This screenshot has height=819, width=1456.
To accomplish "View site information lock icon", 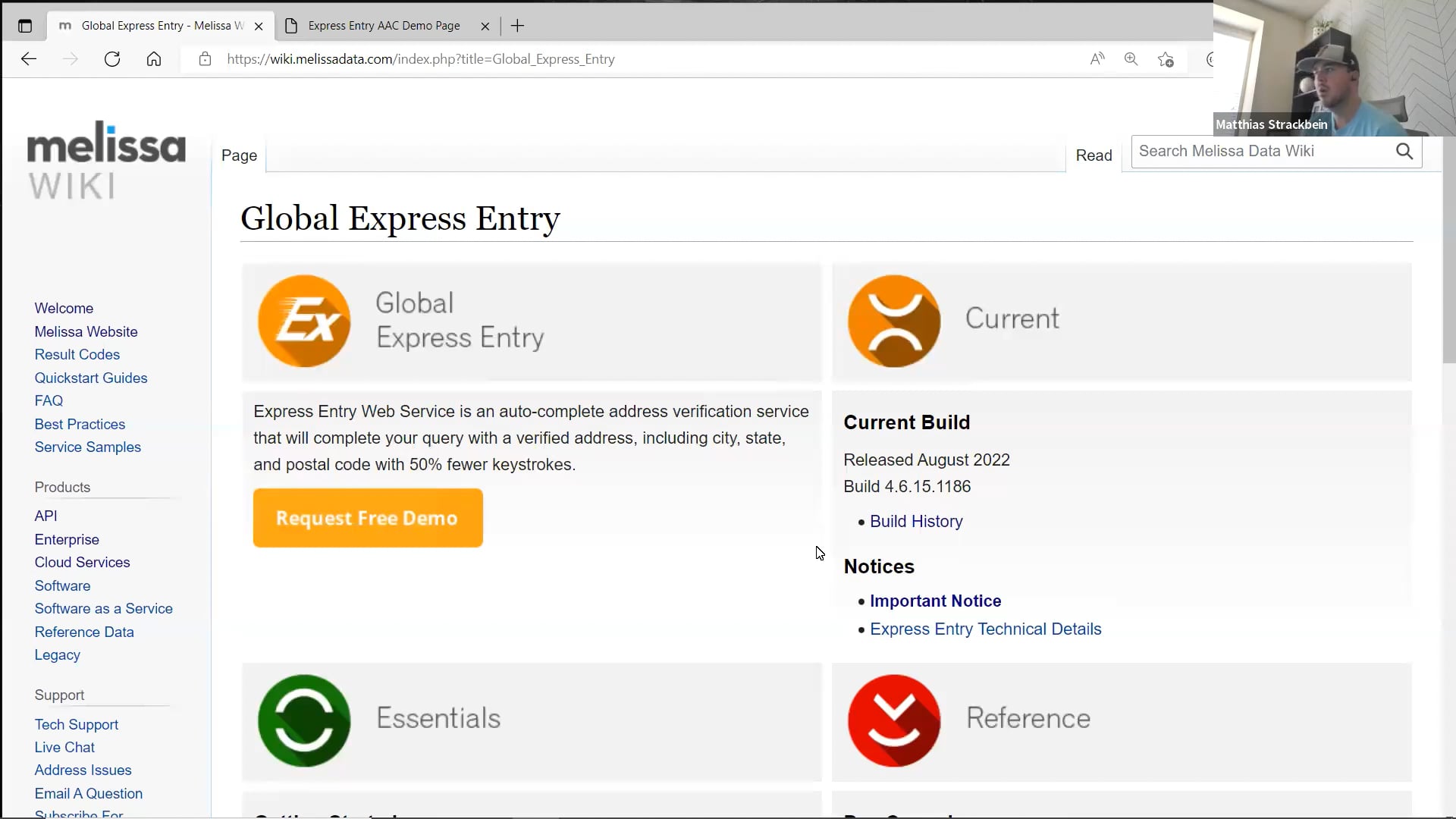I will click(x=205, y=59).
